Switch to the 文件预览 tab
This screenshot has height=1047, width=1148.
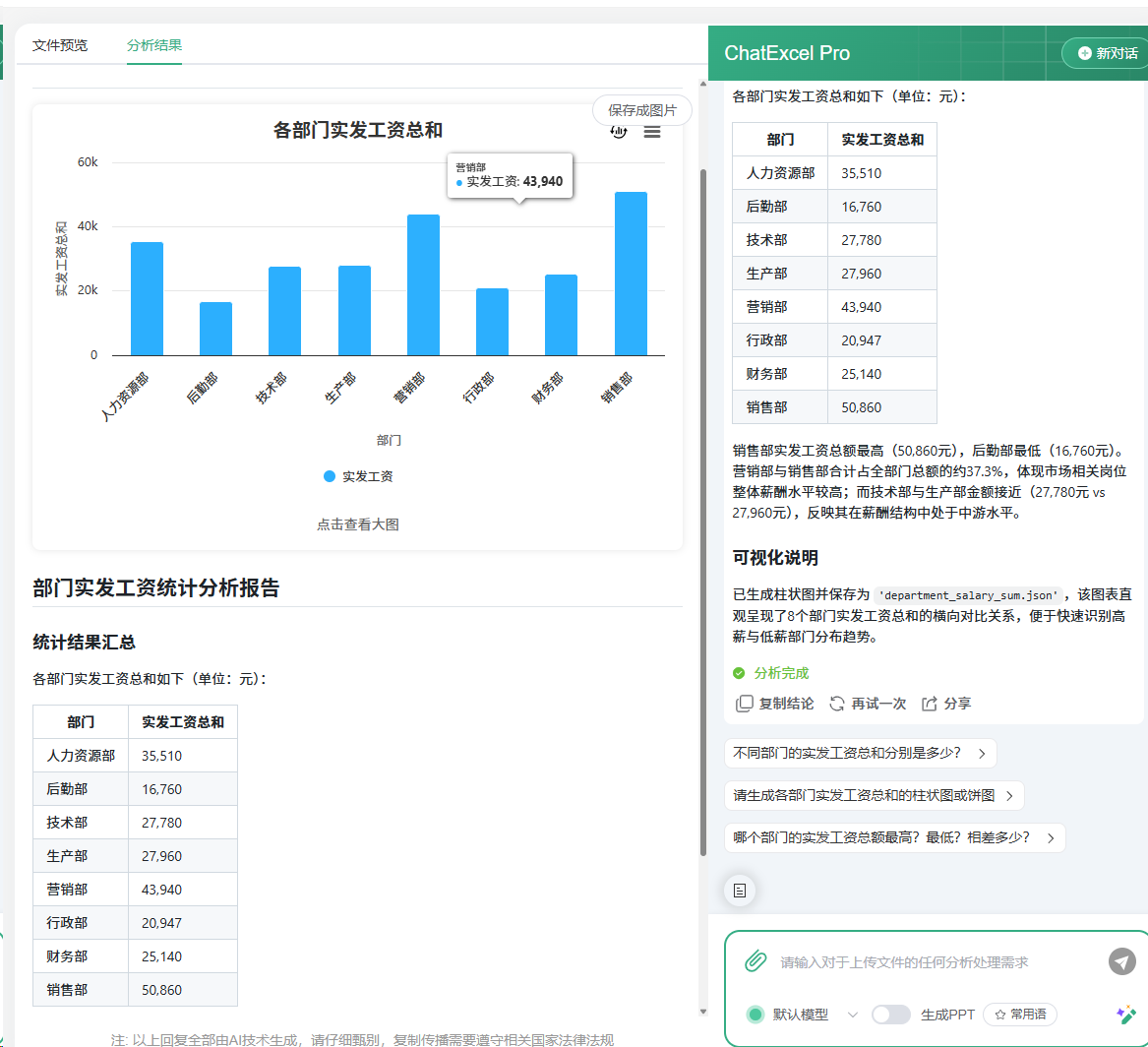[59, 45]
